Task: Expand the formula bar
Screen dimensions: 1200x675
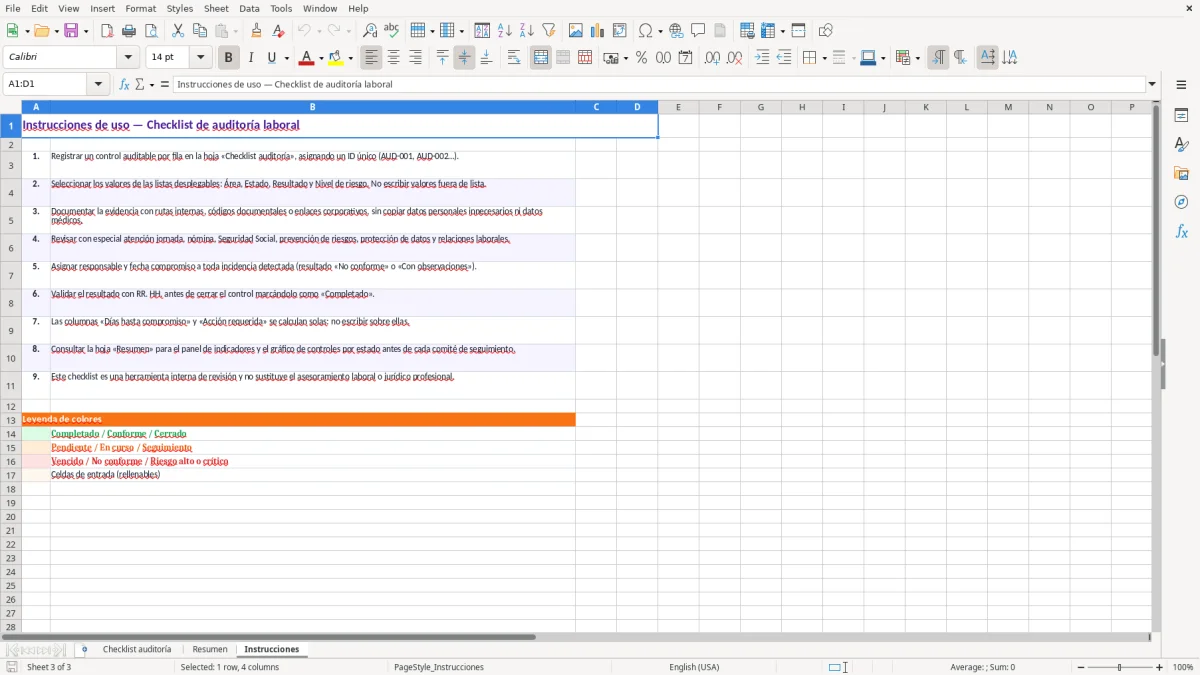Action: coord(1152,84)
